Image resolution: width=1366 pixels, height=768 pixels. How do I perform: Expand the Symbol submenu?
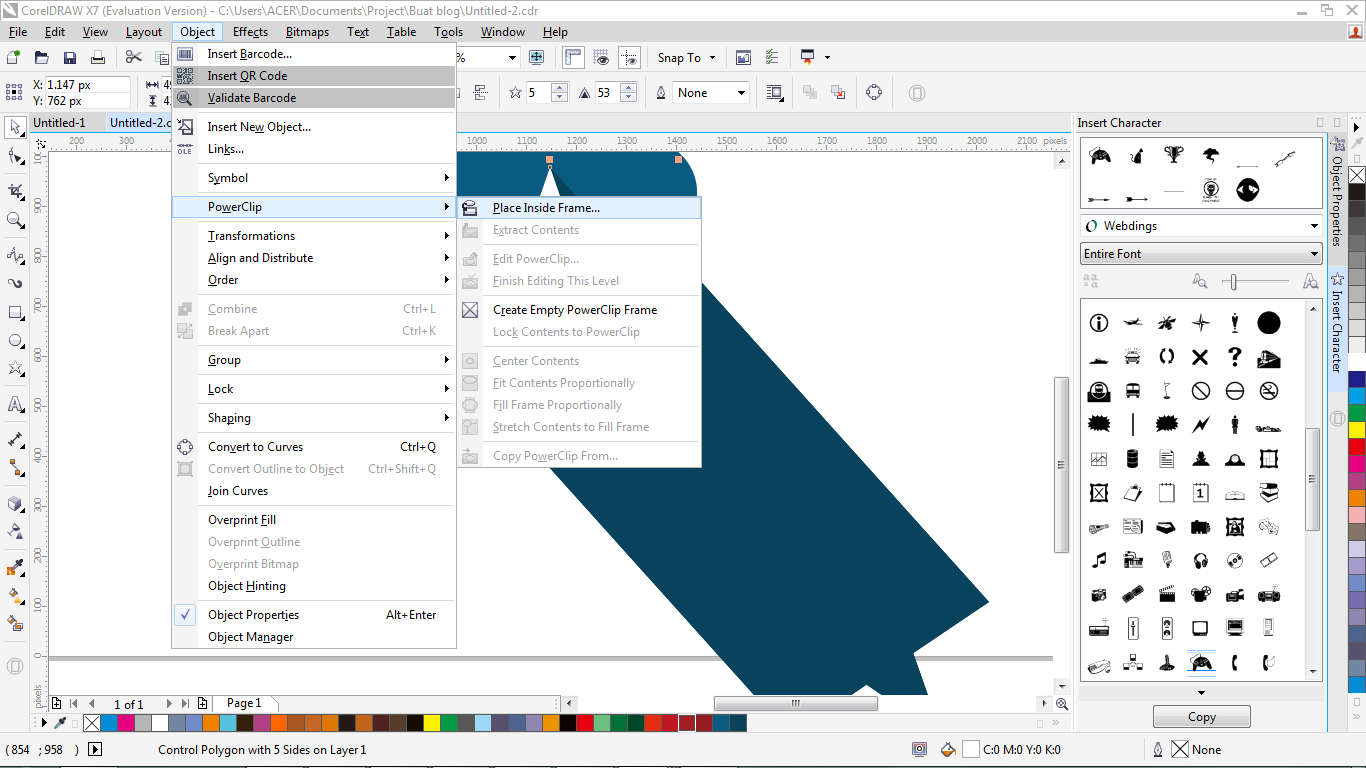point(314,178)
